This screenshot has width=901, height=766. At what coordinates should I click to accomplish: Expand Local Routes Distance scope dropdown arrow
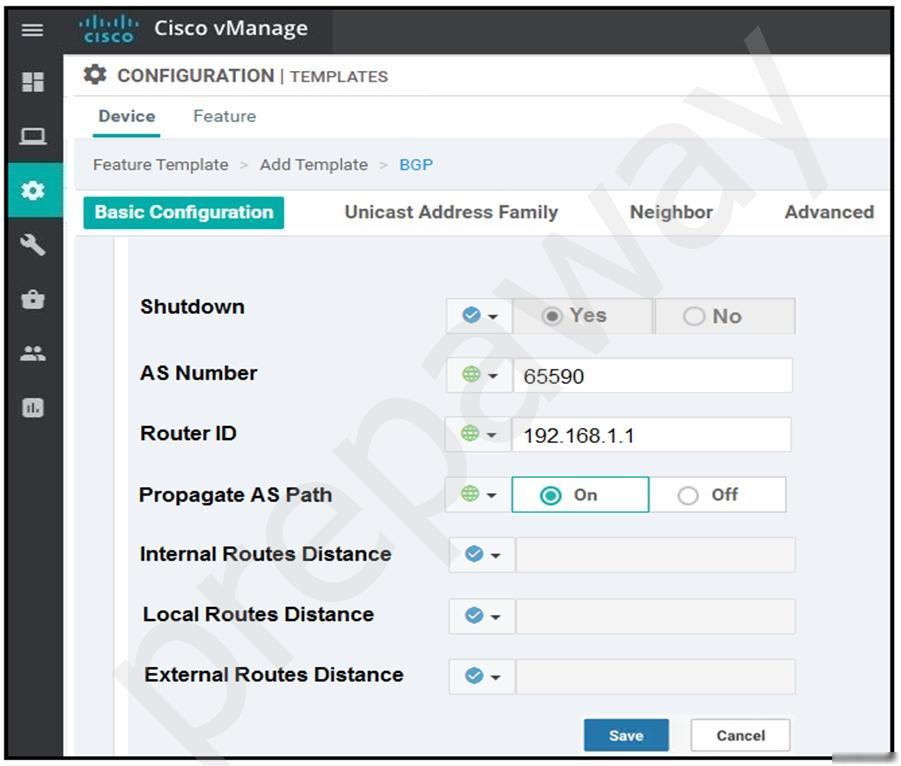click(x=495, y=617)
